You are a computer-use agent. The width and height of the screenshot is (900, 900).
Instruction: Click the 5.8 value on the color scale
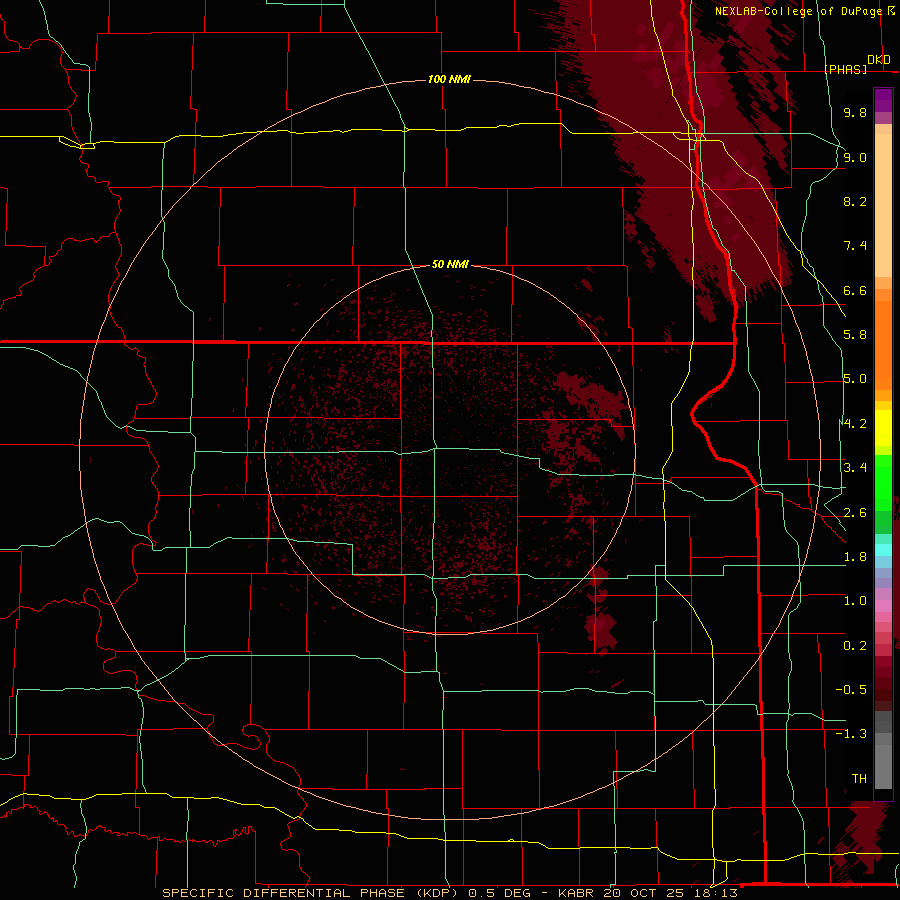pyautogui.click(x=855, y=335)
